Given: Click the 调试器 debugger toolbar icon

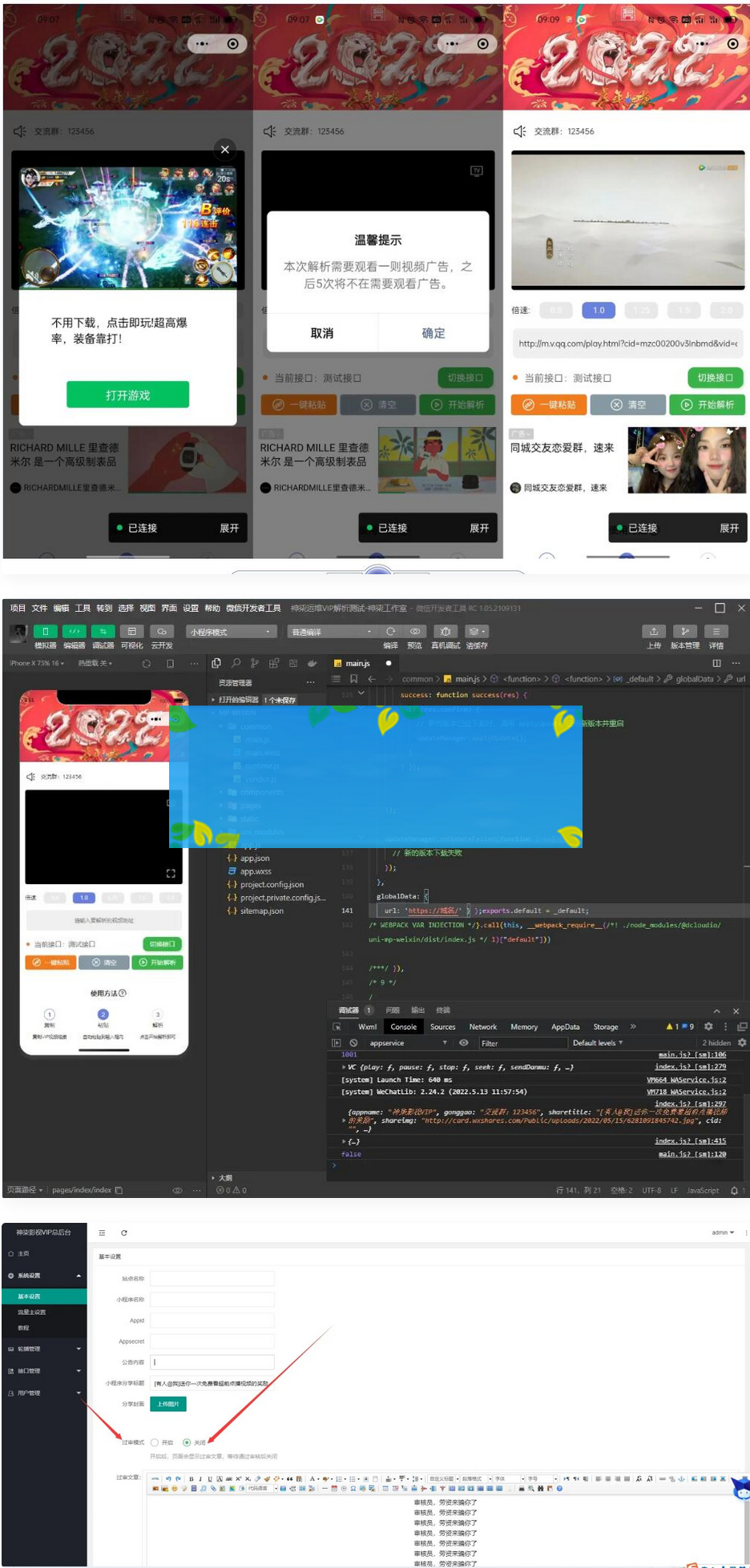Looking at the screenshot, I should point(103,632).
